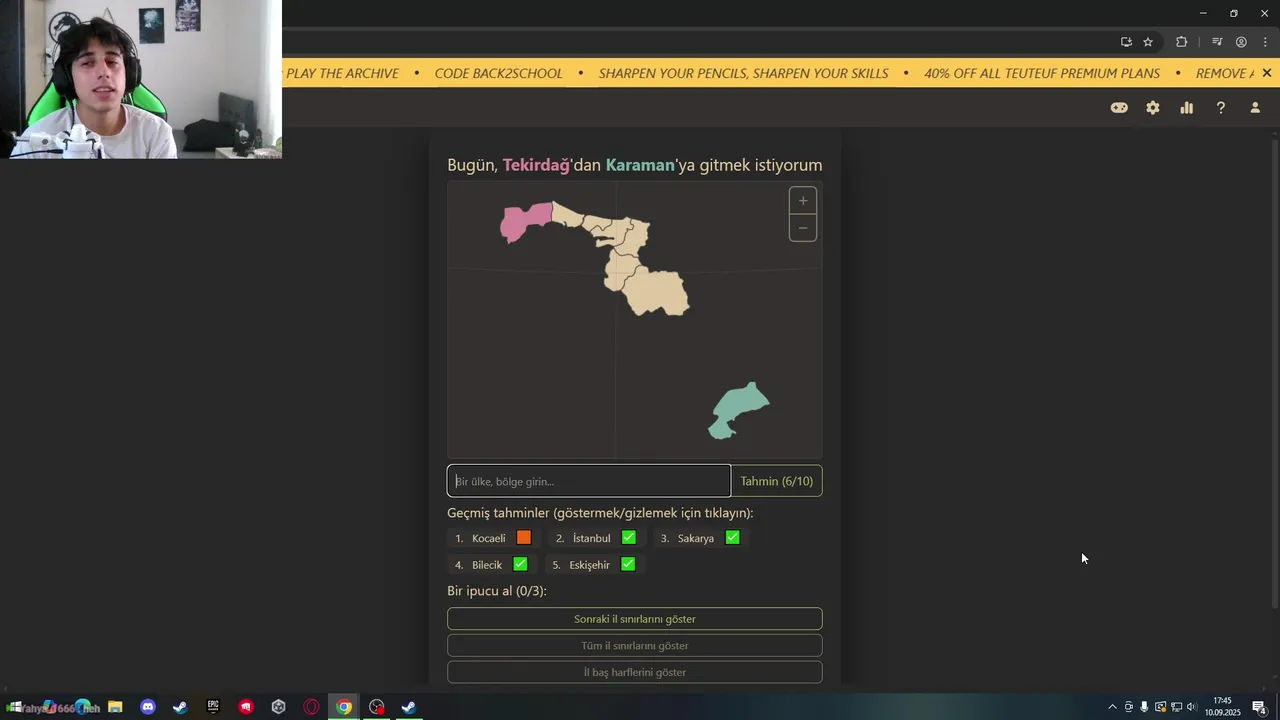Open Chrome media controls icon
Image resolution: width=1280 pixels, height=720 pixels.
(1217, 42)
